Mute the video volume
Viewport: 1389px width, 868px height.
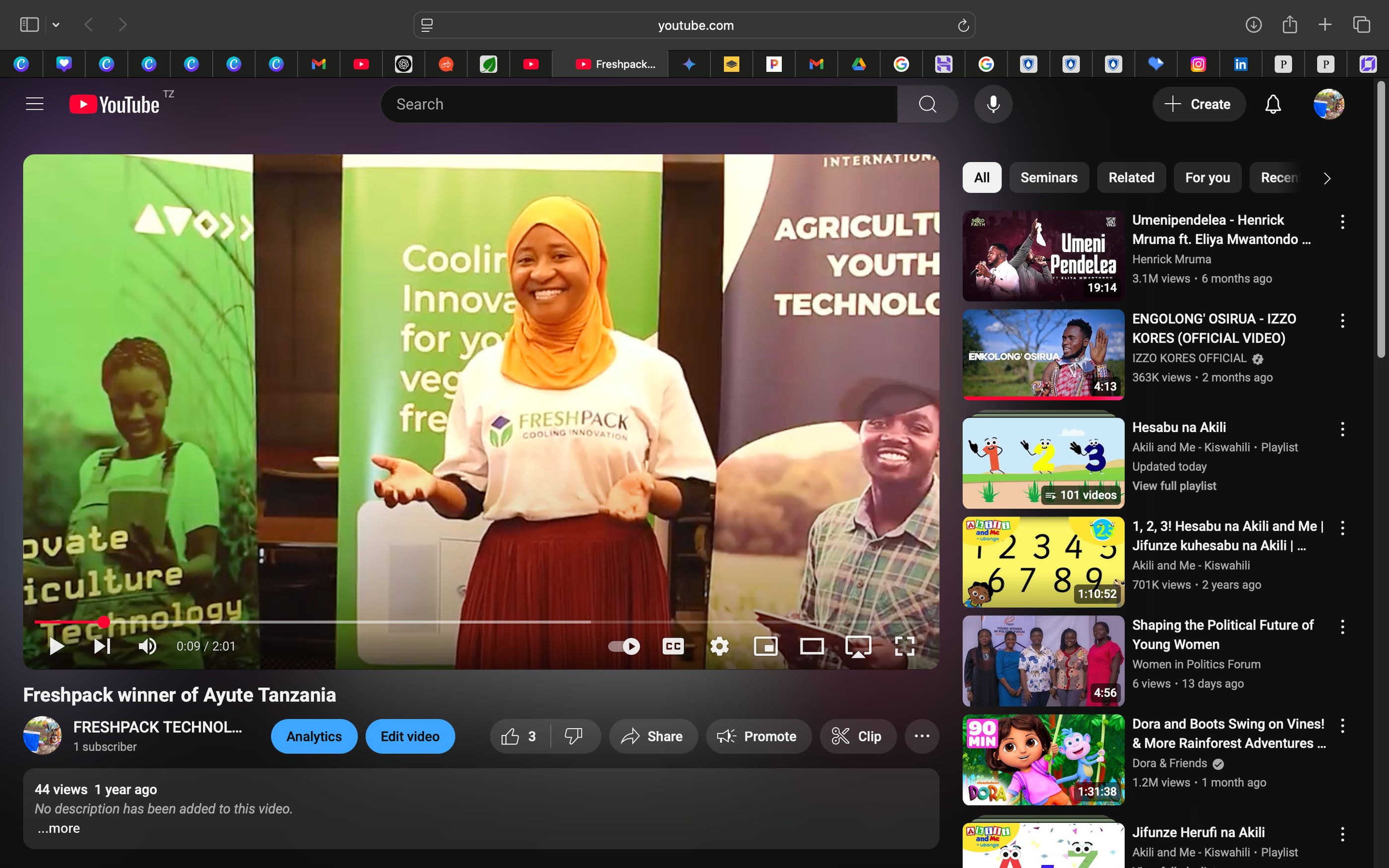click(147, 646)
